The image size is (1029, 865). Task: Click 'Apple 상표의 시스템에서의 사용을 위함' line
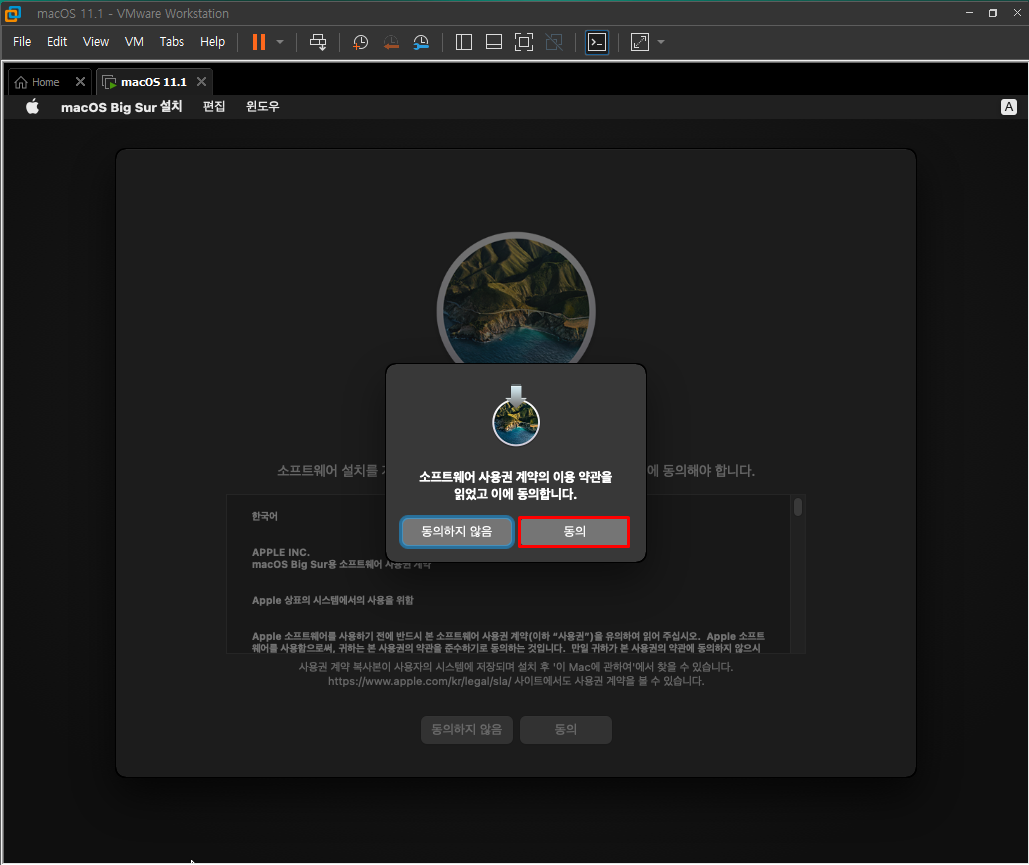(x=333, y=601)
